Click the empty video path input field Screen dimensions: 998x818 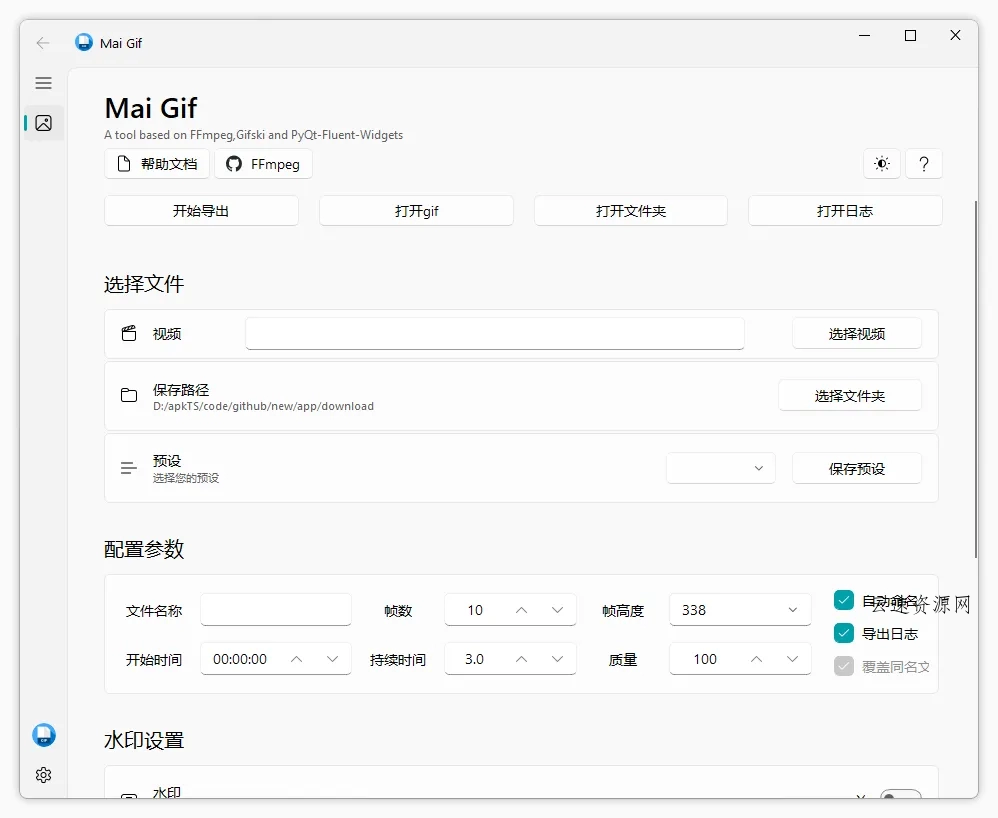[x=494, y=334]
